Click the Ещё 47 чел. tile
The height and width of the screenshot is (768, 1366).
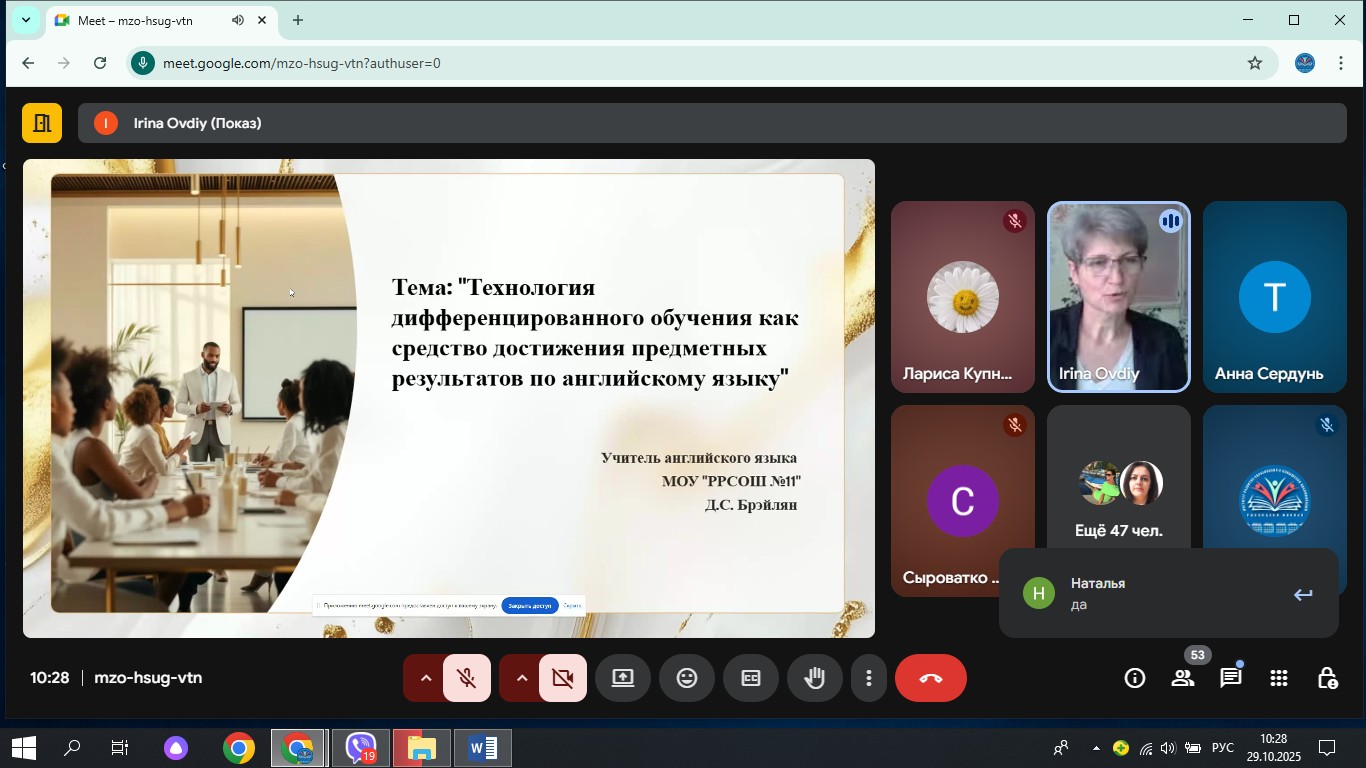coord(1118,495)
